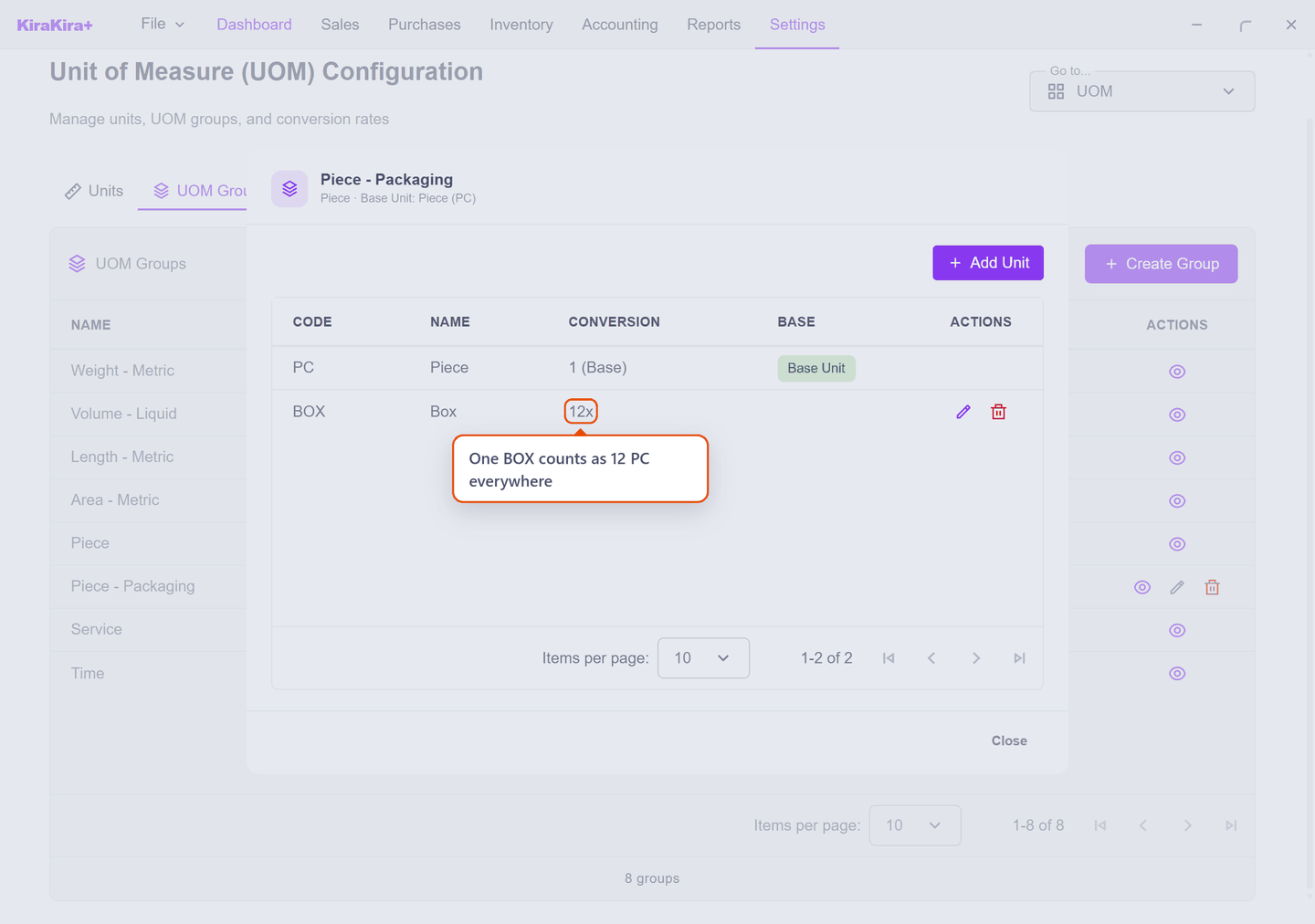Go to previous page of groups list
Viewport: 1315px width, 924px height.
pos(1143,825)
